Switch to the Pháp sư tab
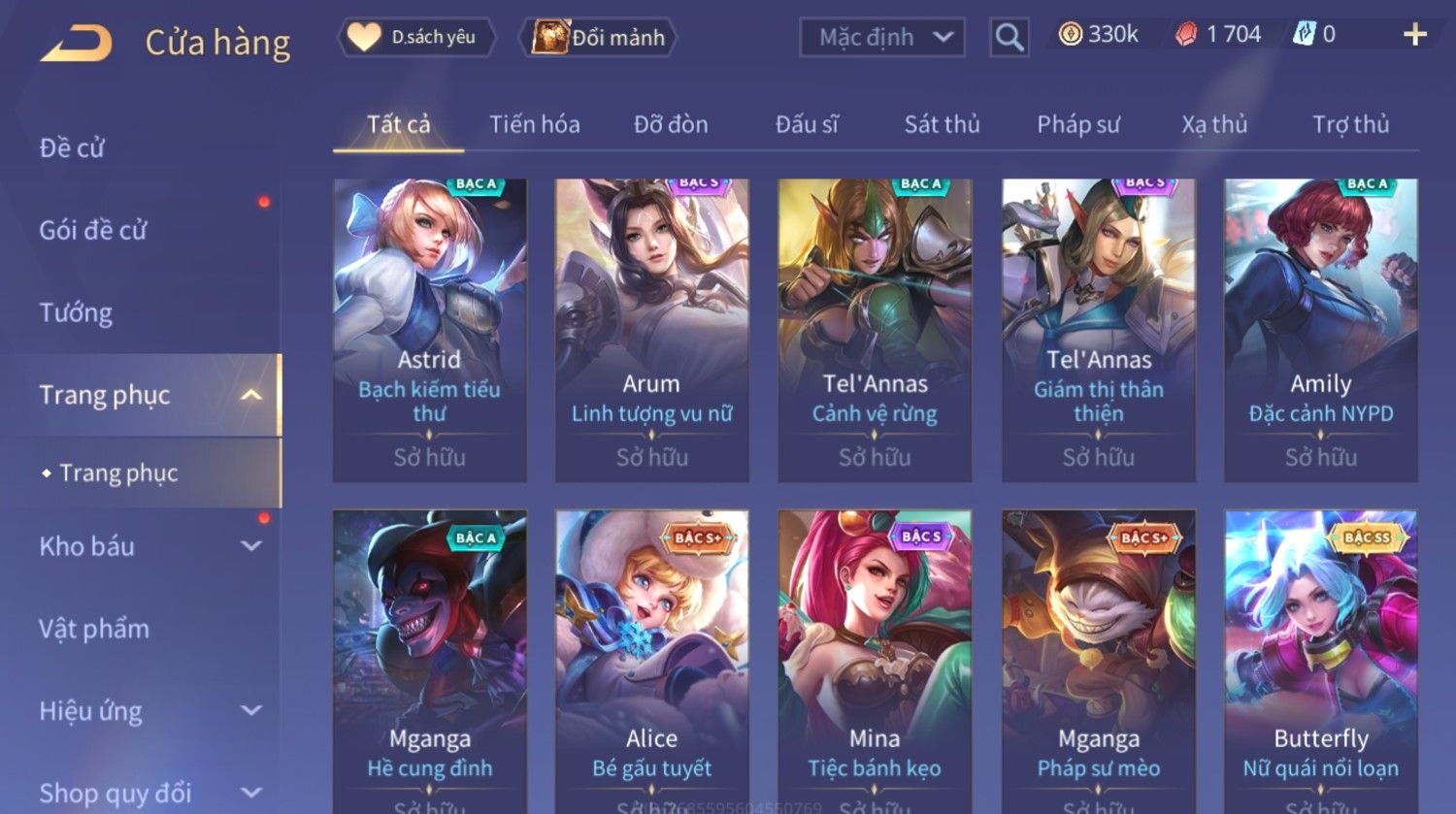This screenshot has width=1456, height=814. pyautogui.click(x=1078, y=124)
